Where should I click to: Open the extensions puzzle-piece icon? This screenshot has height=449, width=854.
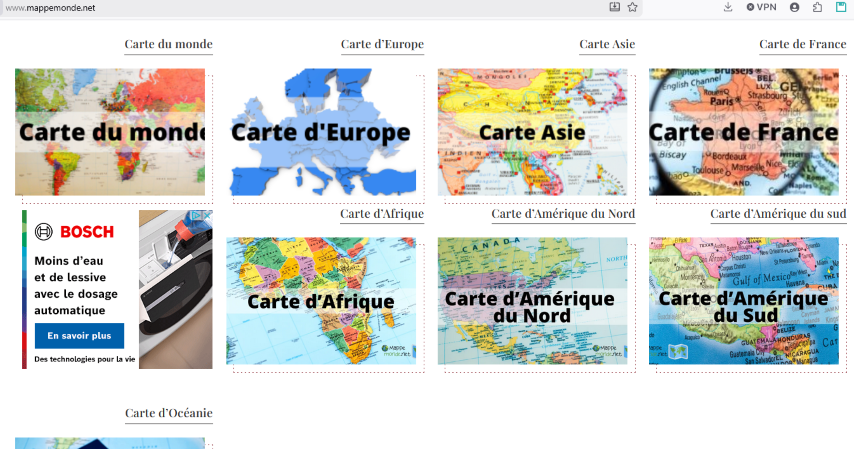(x=818, y=7)
